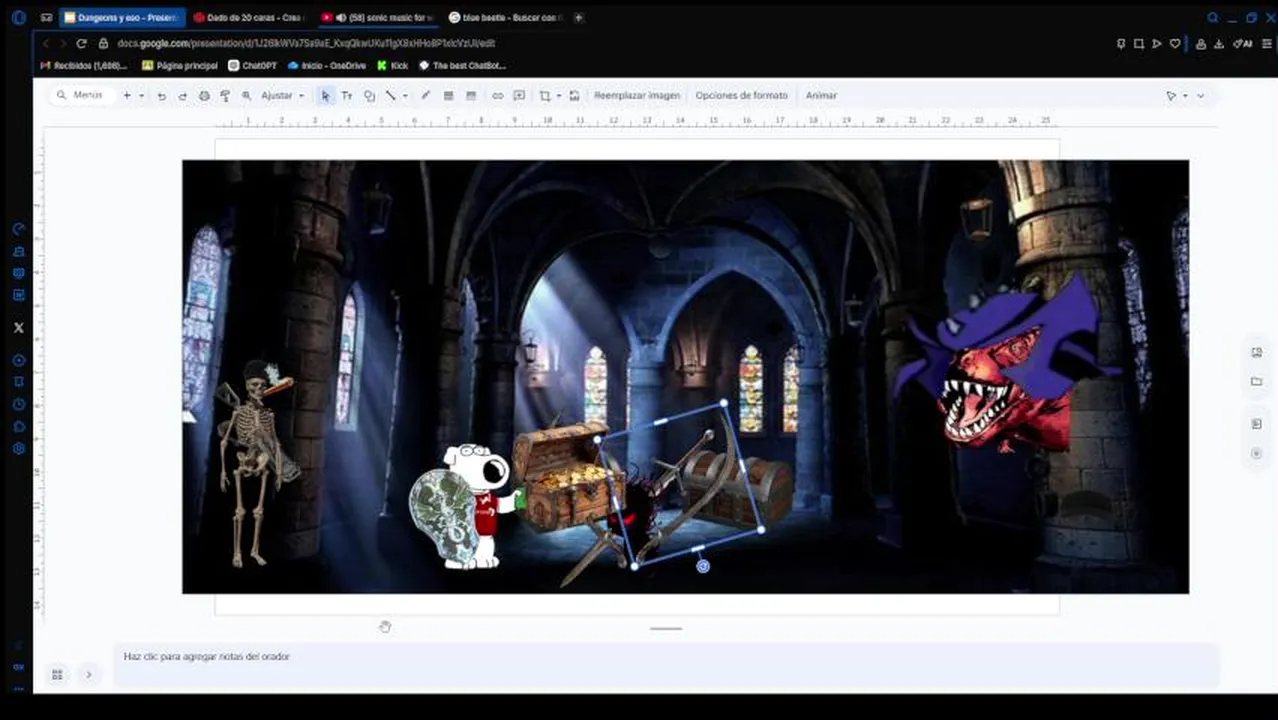Screen dimensions: 1278x720
Task: Click the browser search icon at top right
Action: tap(1213, 18)
